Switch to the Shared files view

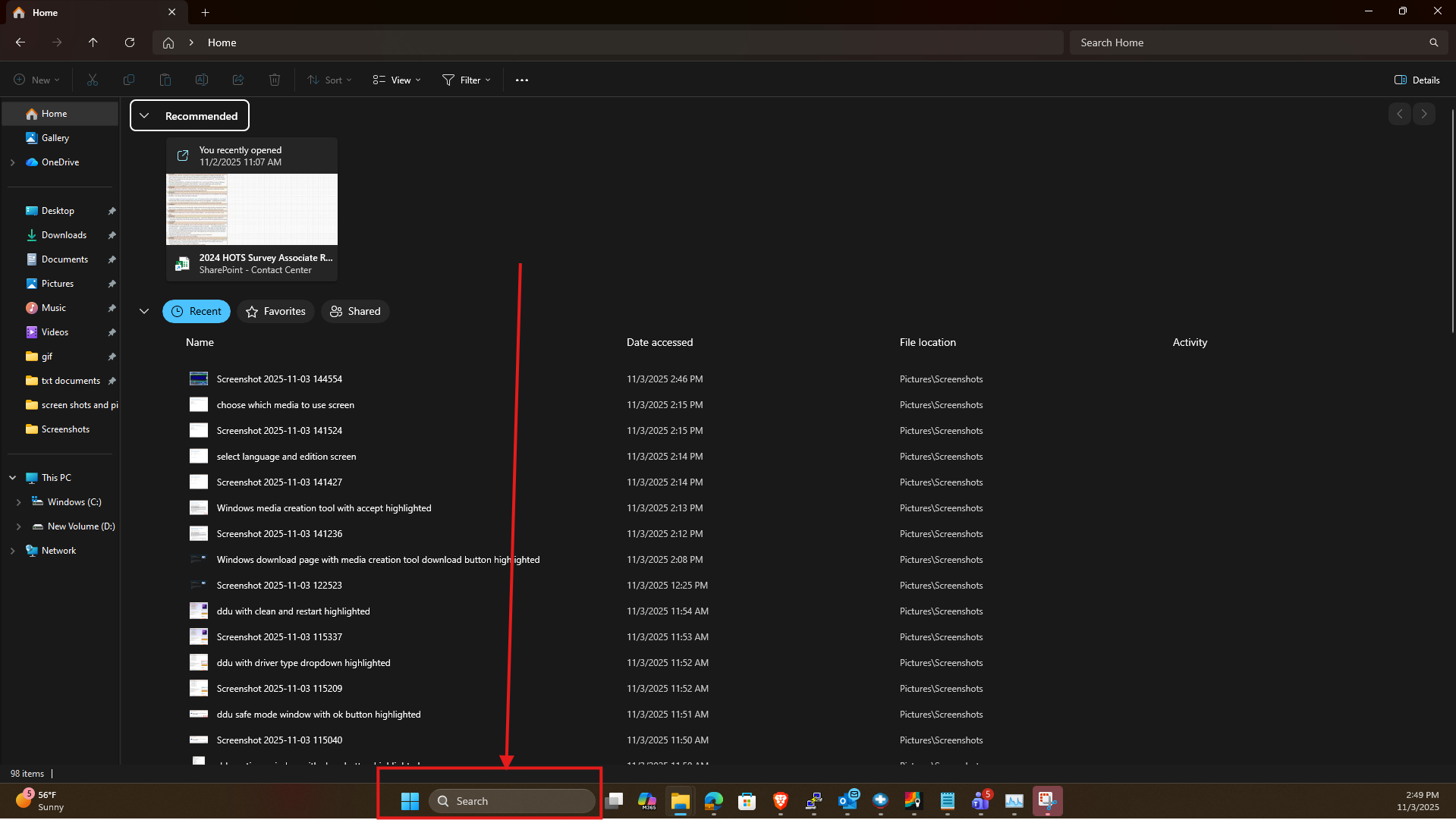355,311
